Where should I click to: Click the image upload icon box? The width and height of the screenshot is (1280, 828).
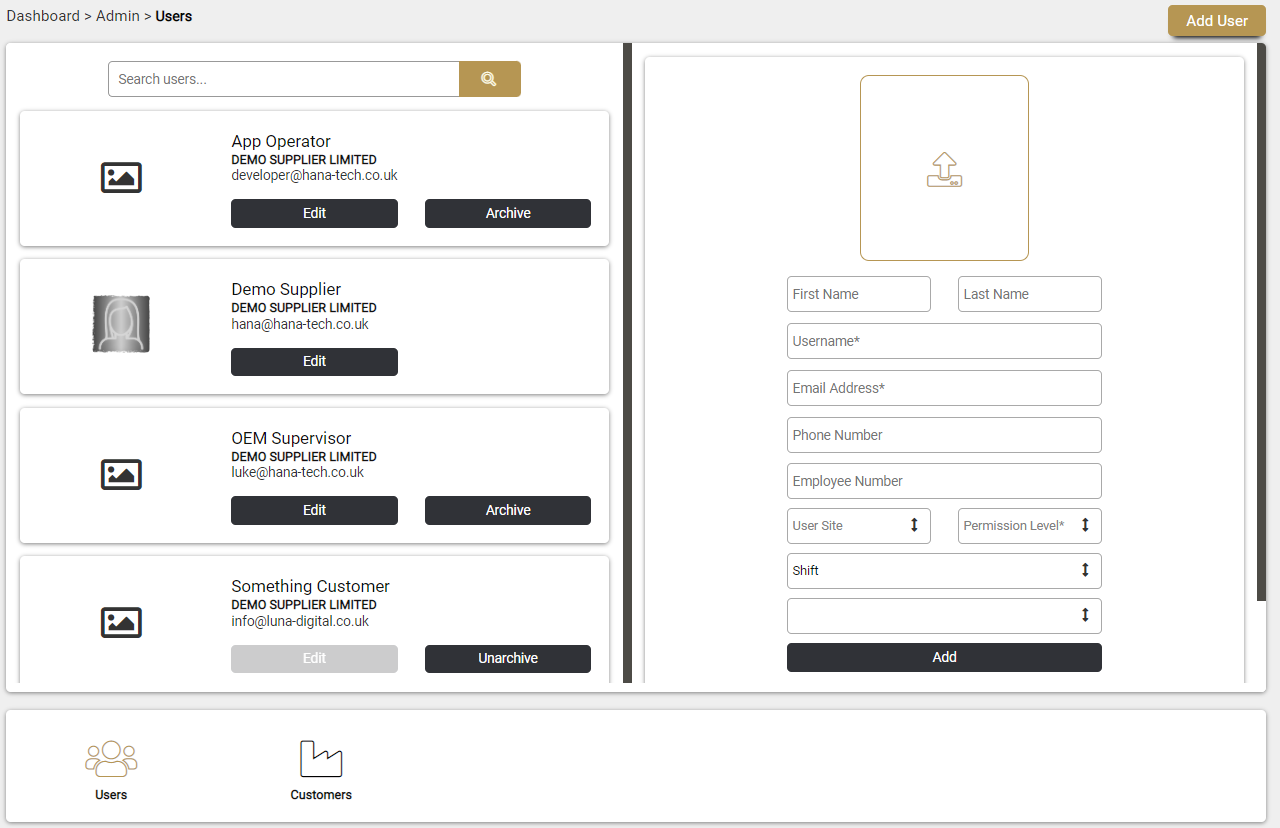tap(944, 168)
